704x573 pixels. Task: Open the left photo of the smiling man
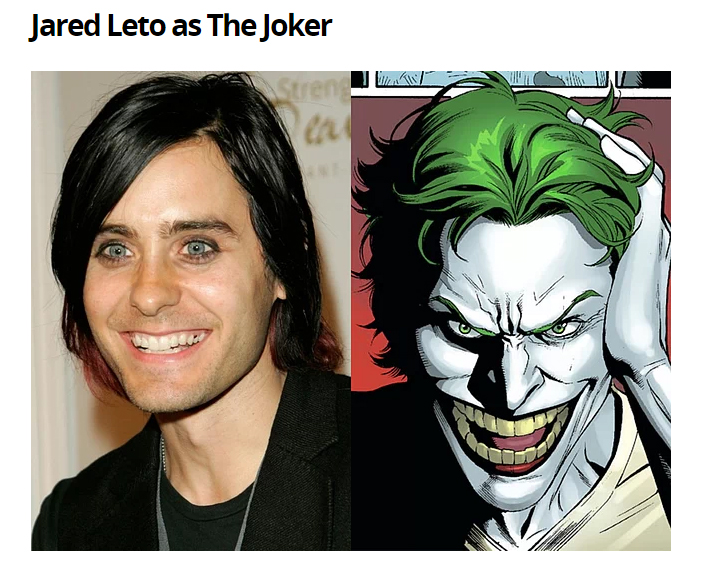point(191,311)
